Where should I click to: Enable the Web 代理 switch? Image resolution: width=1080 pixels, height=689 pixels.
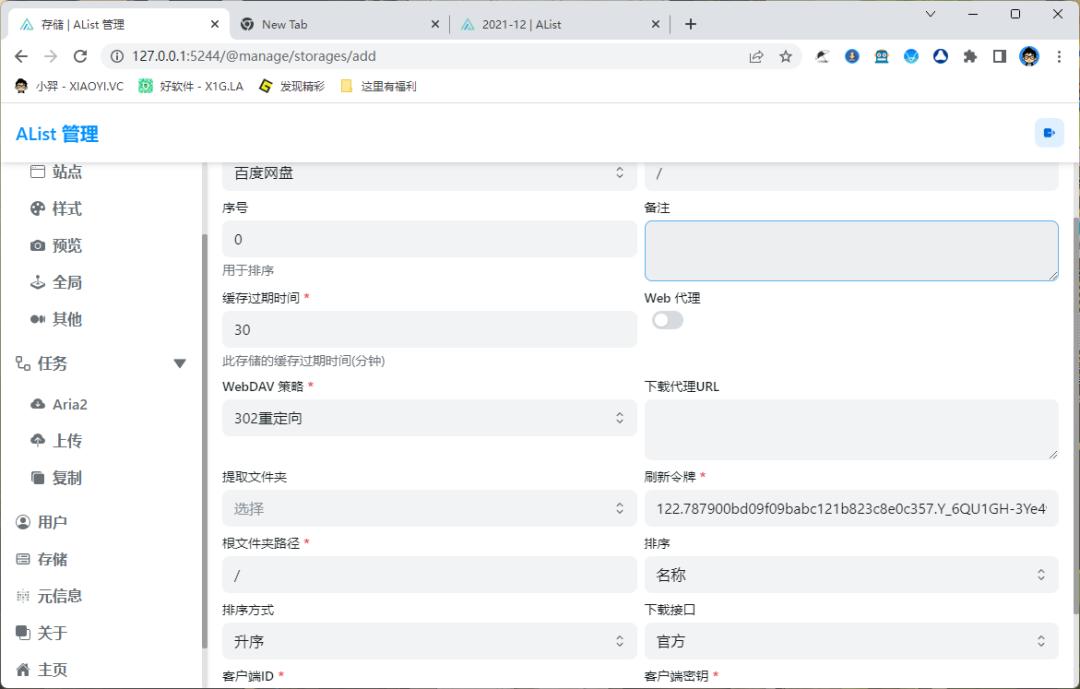pos(667,320)
